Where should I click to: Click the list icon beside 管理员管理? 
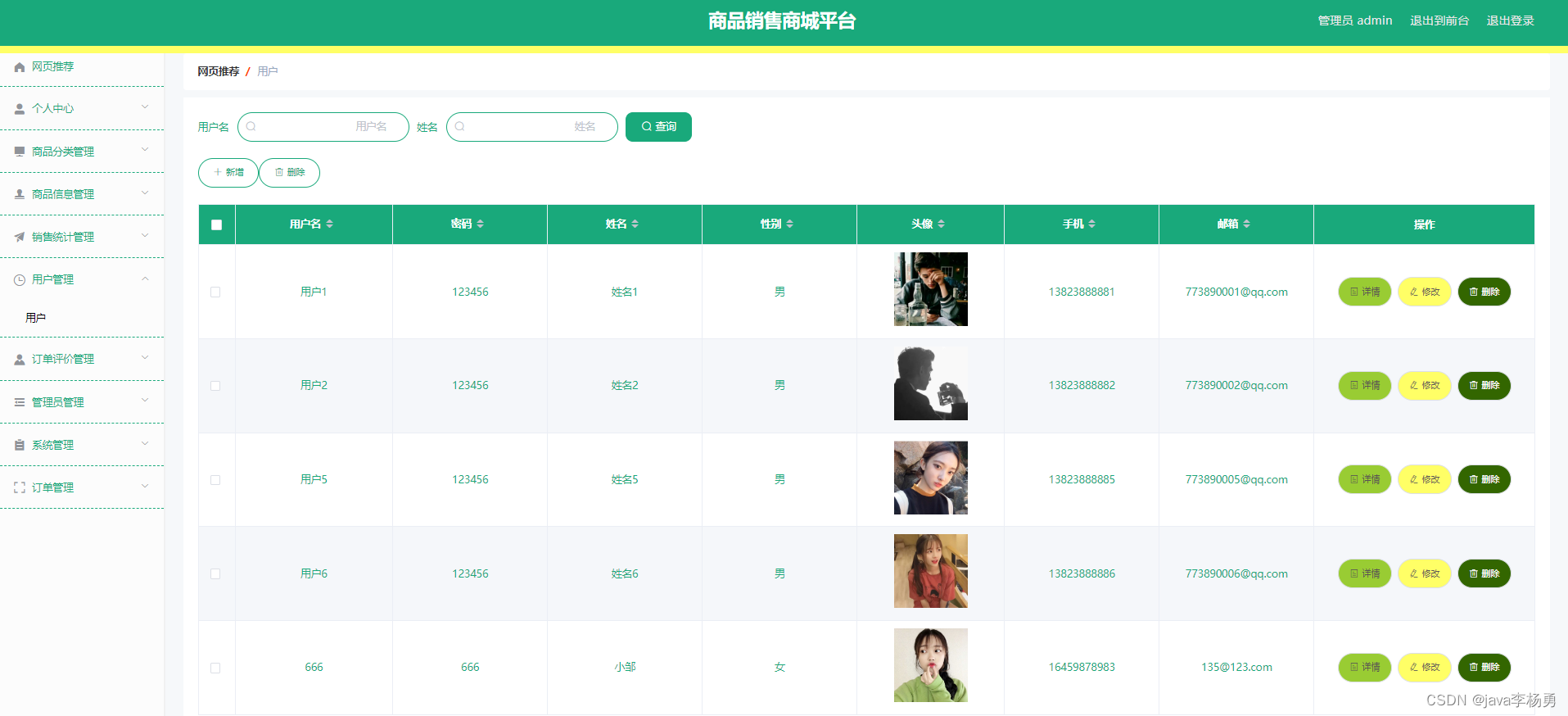[20, 402]
